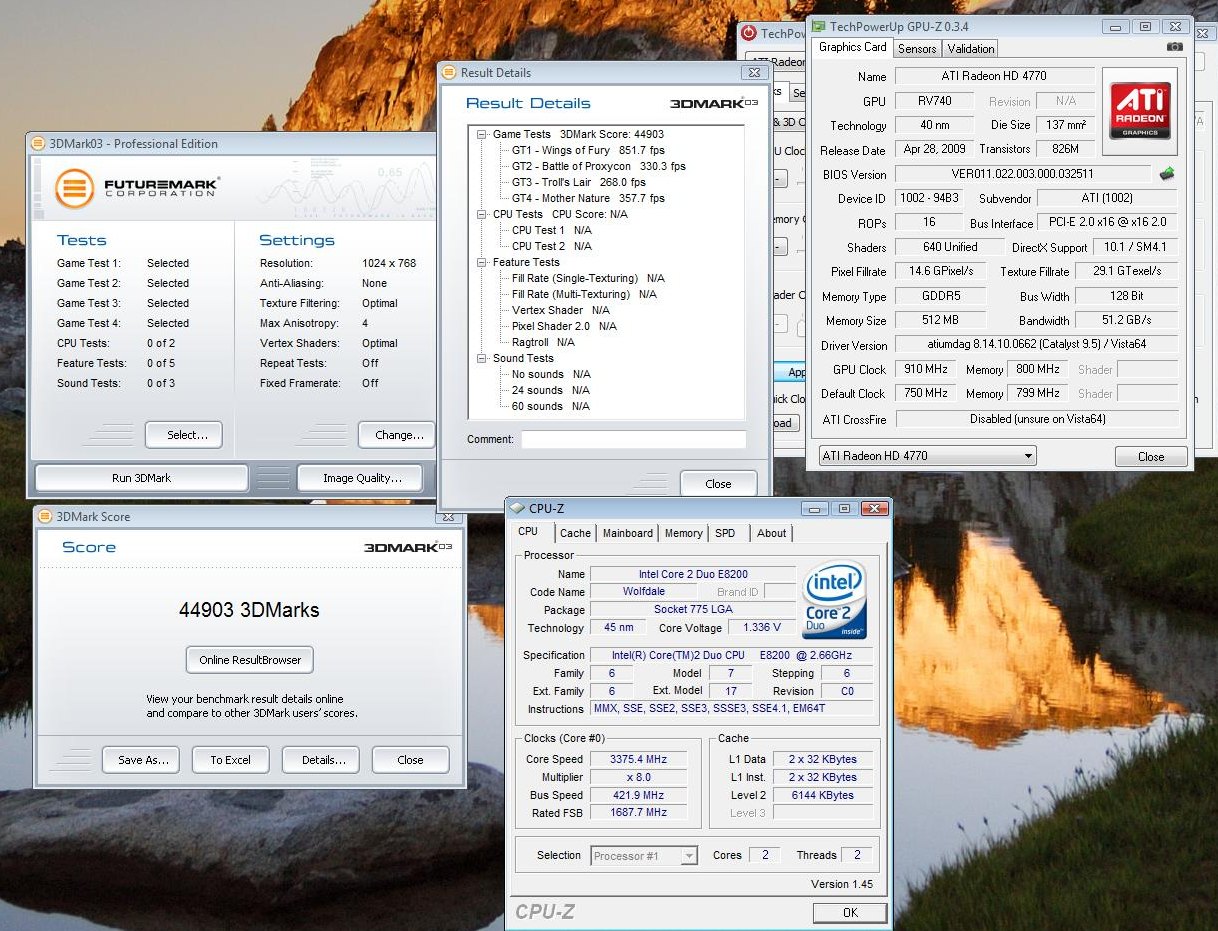The width and height of the screenshot is (1218, 931).
Task: Click the Comment input field
Action: coord(633,439)
